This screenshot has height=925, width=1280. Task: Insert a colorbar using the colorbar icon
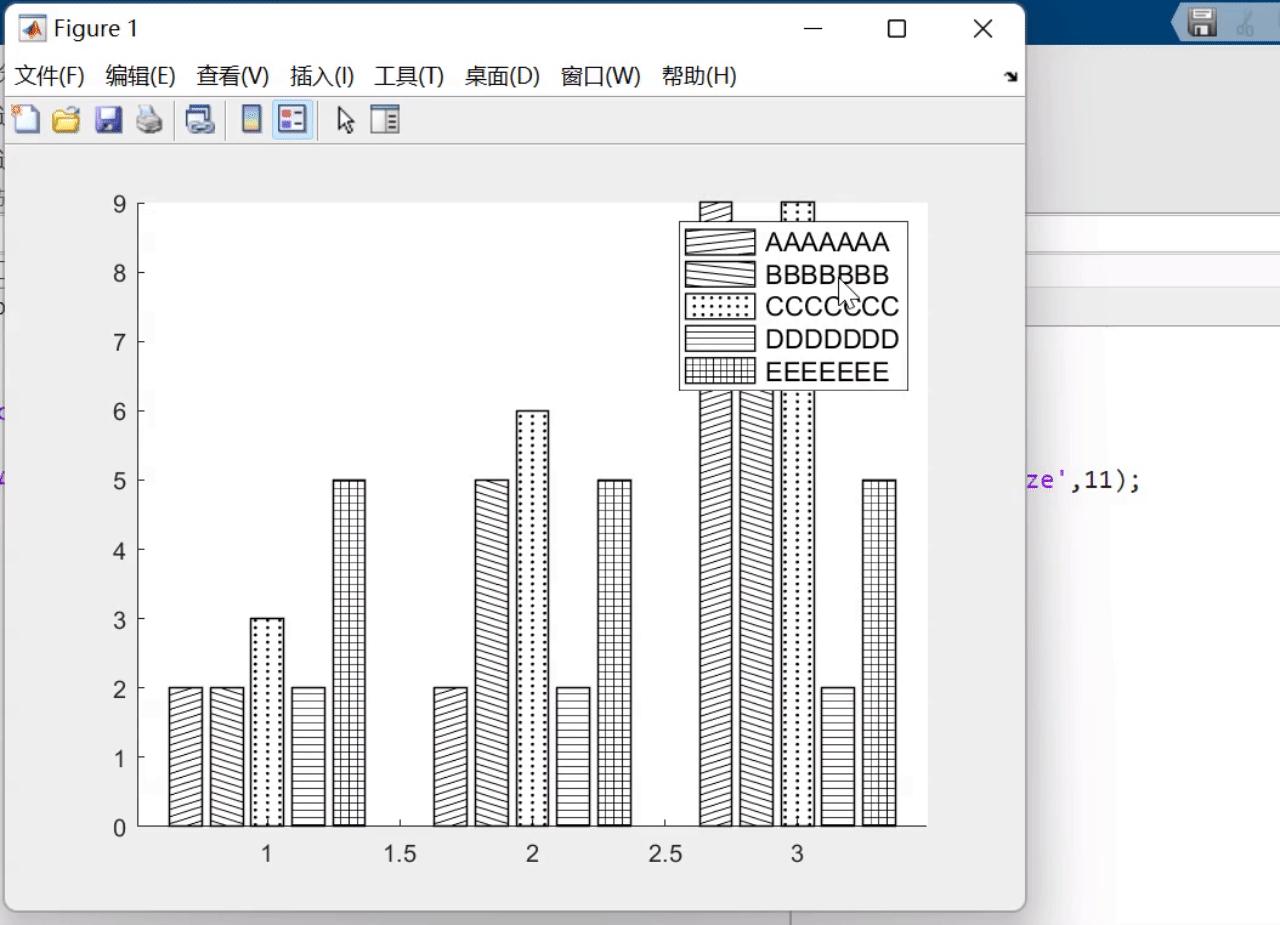(251, 119)
